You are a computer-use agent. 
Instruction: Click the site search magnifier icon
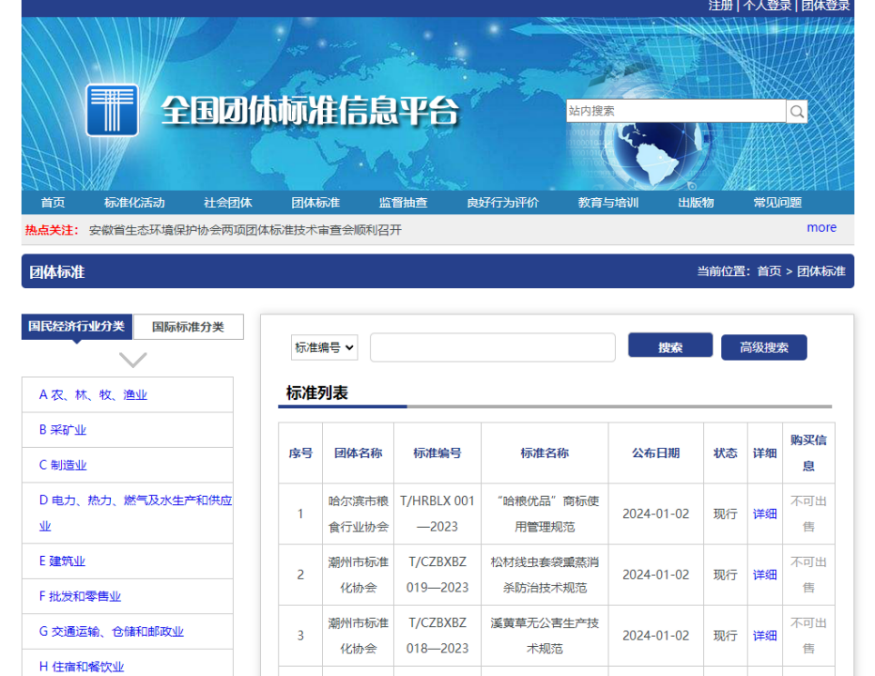coord(797,112)
